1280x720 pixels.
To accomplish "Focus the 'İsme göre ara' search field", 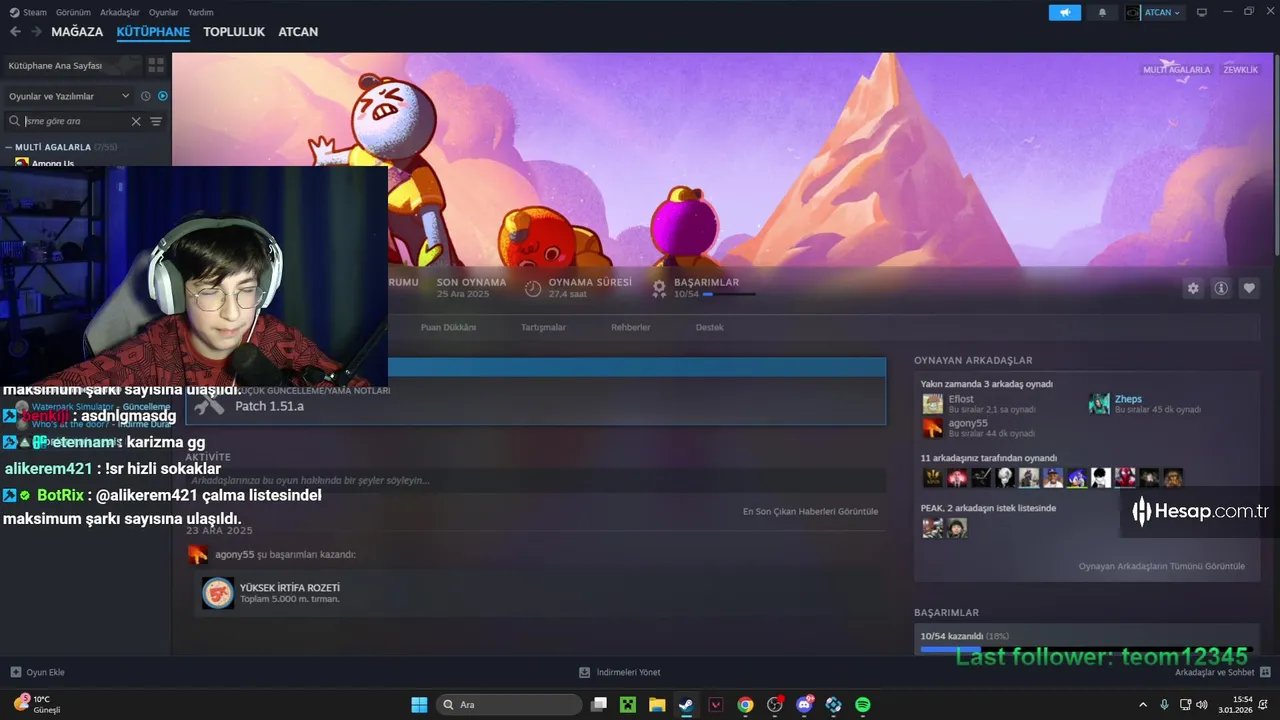I will (x=75, y=121).
